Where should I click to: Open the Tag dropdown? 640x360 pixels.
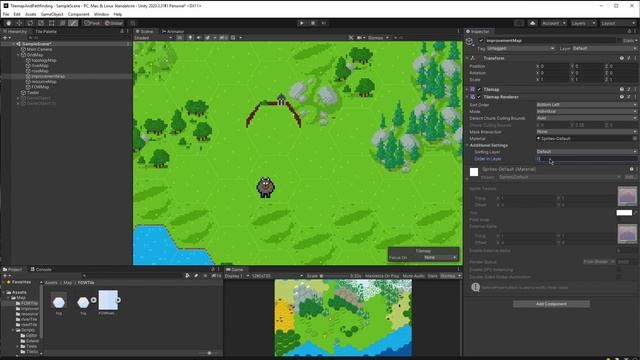pos(520,48)
